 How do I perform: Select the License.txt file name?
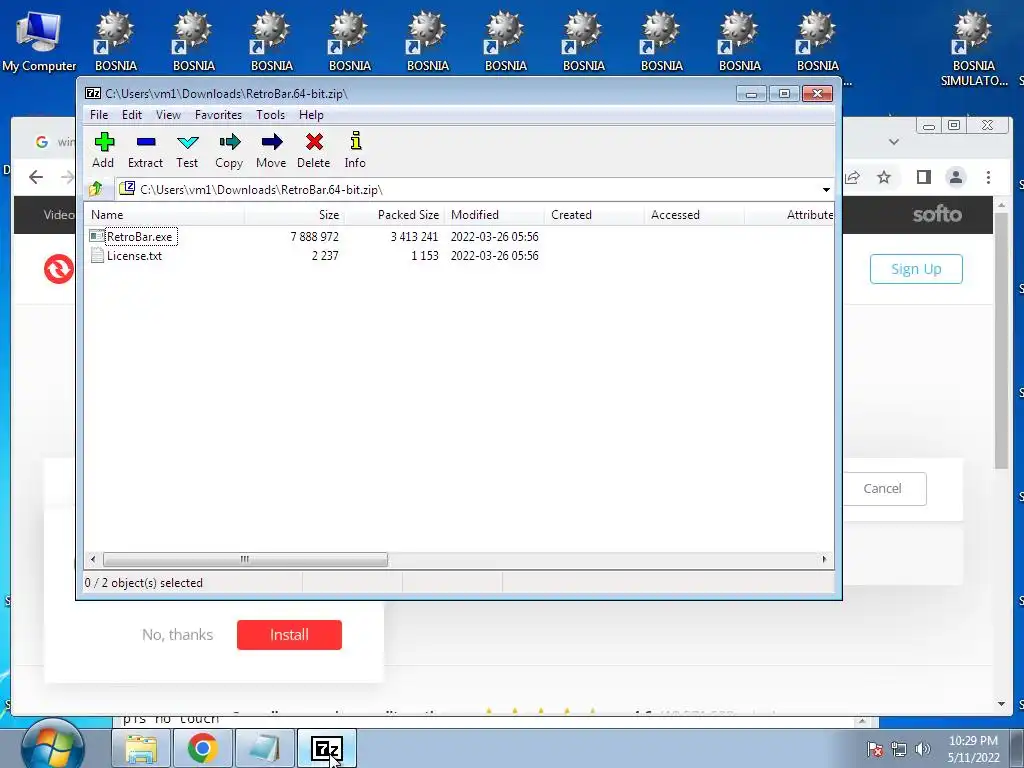point(135,255)
